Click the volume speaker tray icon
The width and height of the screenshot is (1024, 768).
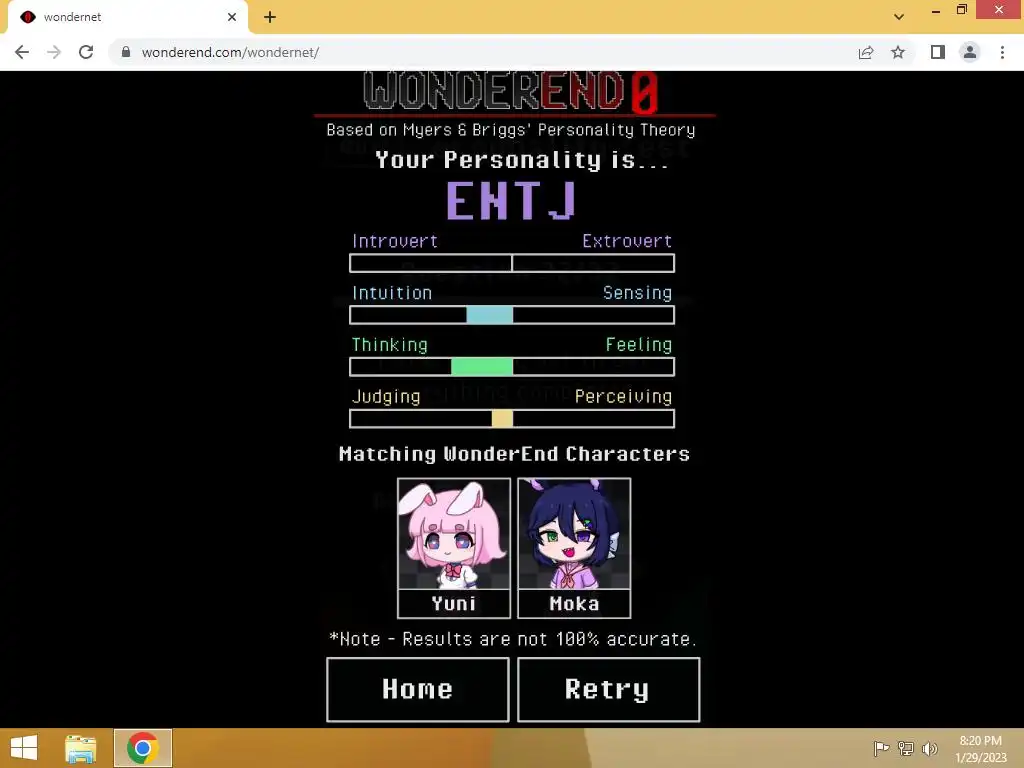pos(930,748)
